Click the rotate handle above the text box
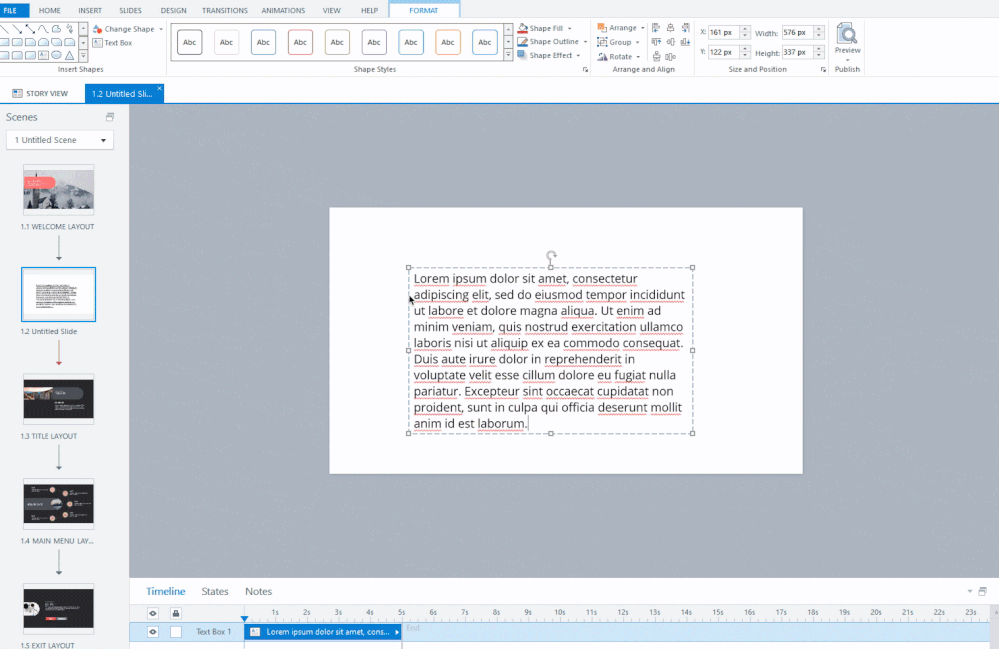Viewport: 999px width, 649px height. click(551, 256)
